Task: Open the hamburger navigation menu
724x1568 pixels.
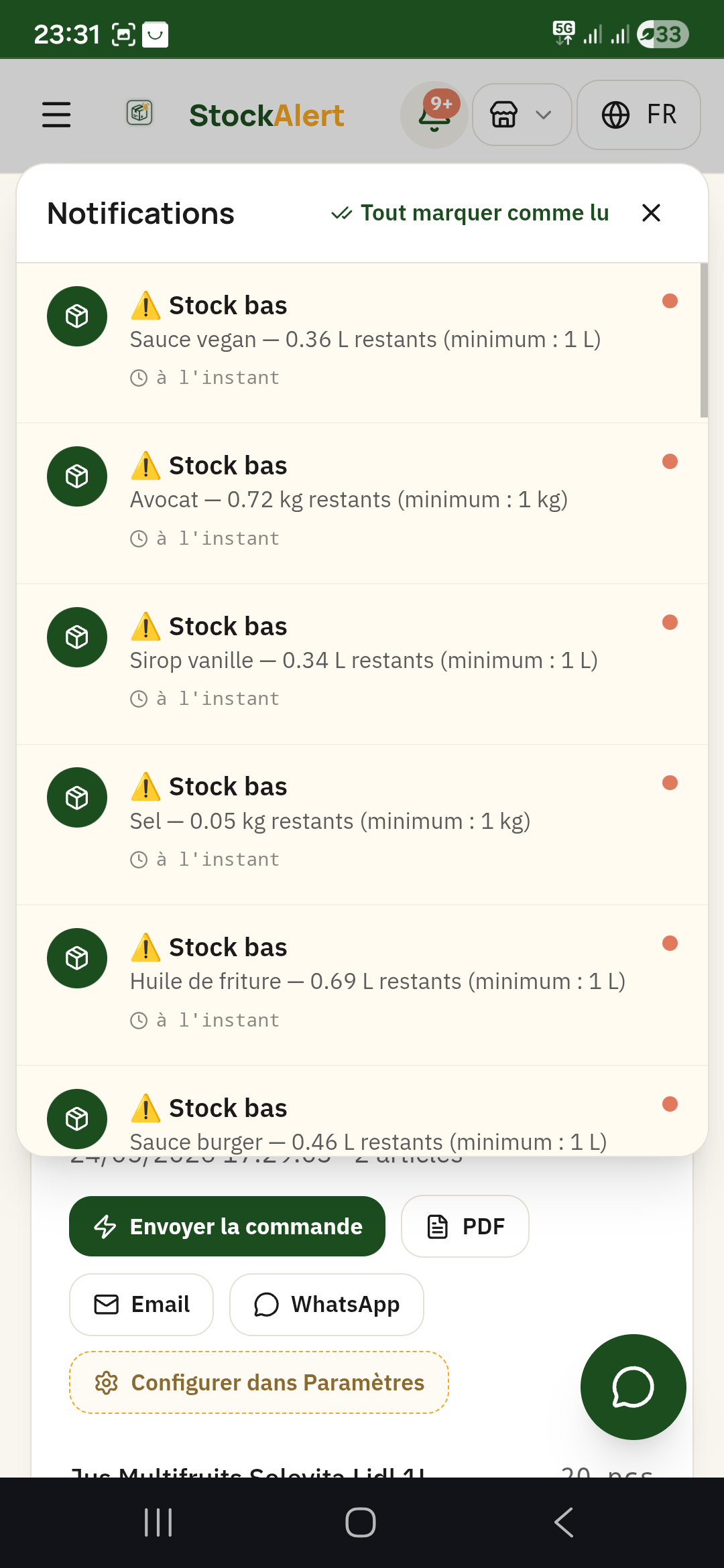Action: pos(56,115)
